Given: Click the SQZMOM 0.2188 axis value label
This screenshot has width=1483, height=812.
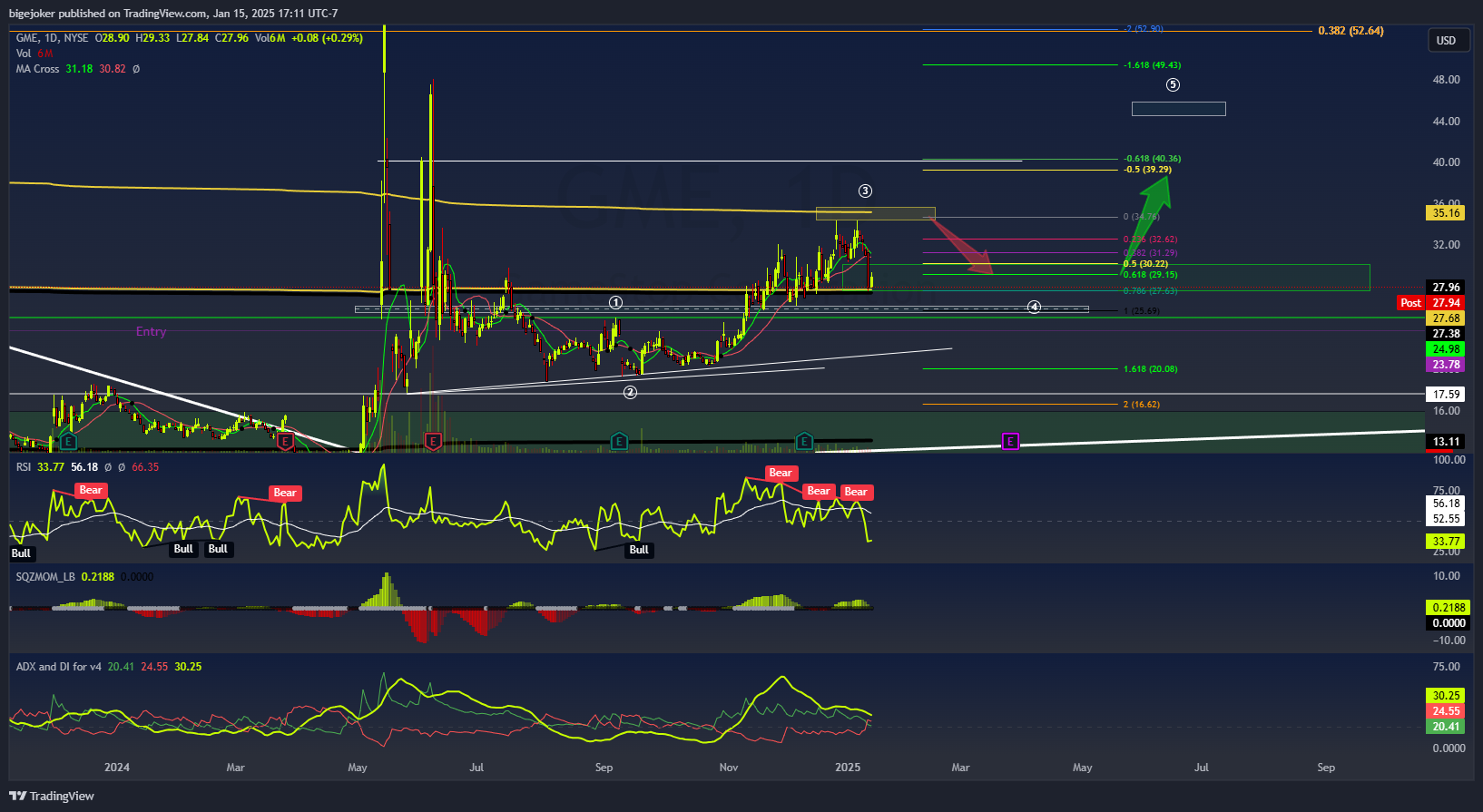Looking at the screenshot, I should (1448, 608).
